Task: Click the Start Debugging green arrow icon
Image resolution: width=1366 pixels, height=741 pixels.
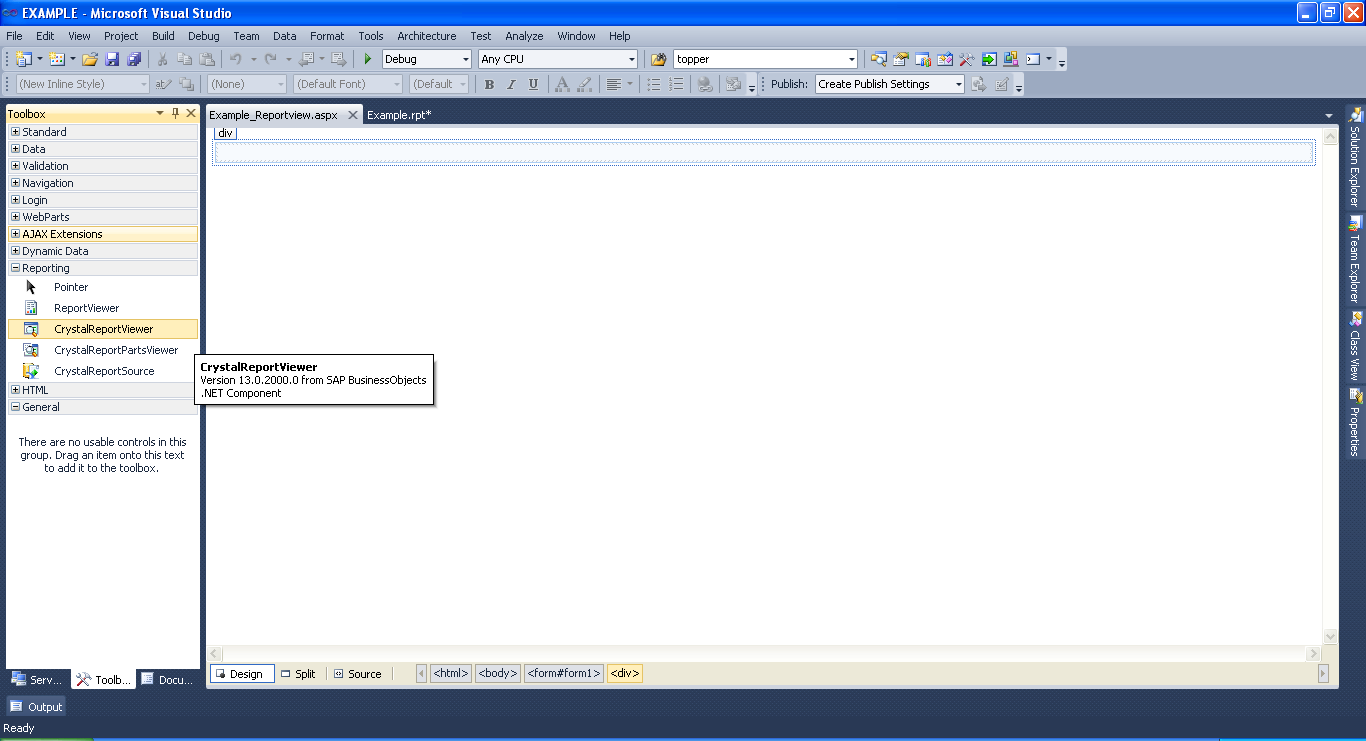Action: click(367, 58)
